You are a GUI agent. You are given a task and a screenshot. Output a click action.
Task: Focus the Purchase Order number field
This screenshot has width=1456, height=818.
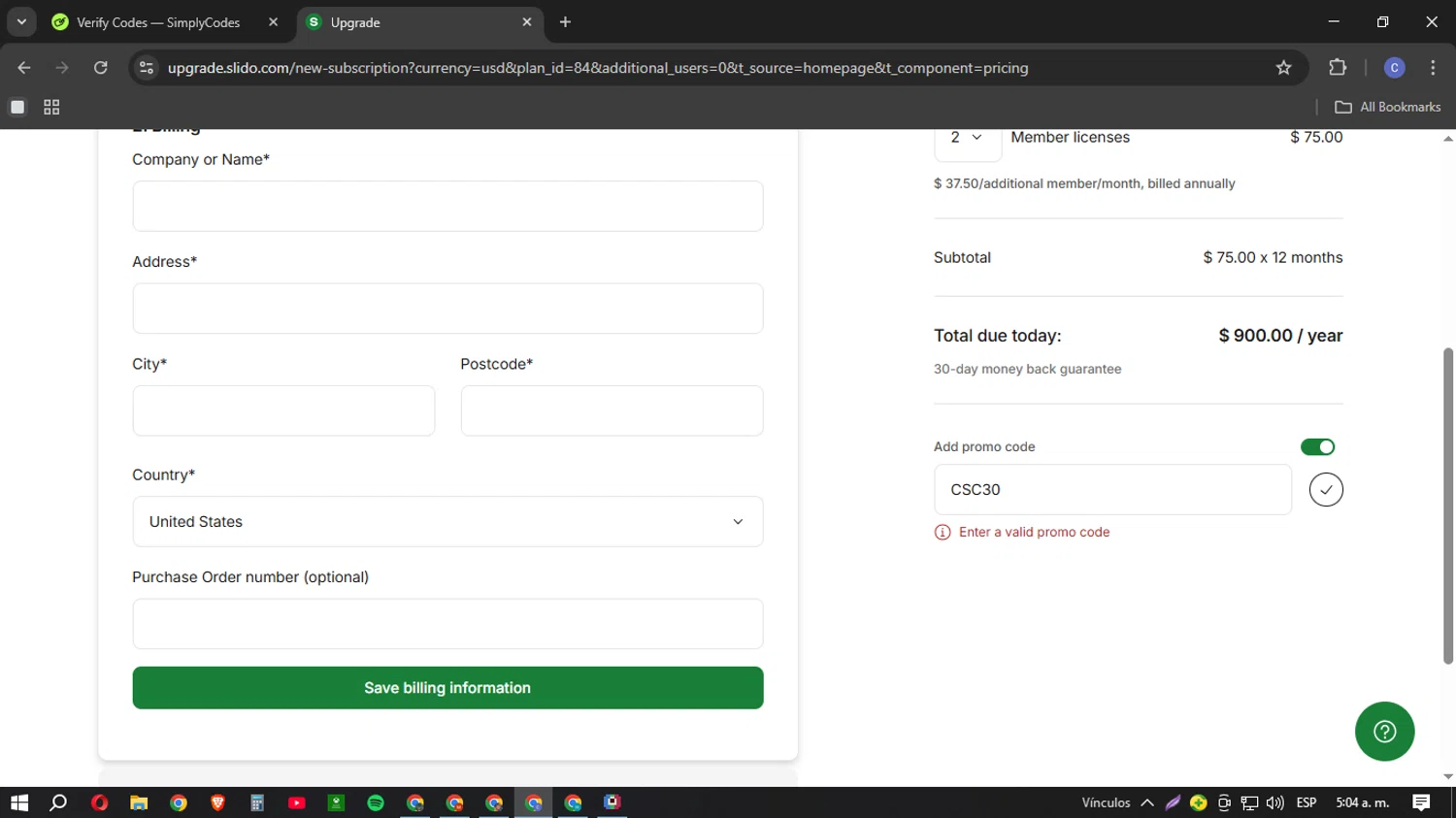coord(447,624)
